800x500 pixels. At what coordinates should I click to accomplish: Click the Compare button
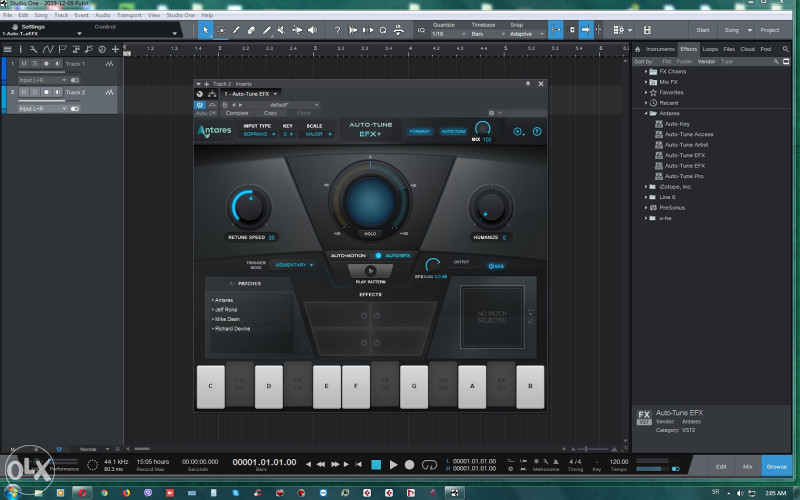[x=237, y=113]
